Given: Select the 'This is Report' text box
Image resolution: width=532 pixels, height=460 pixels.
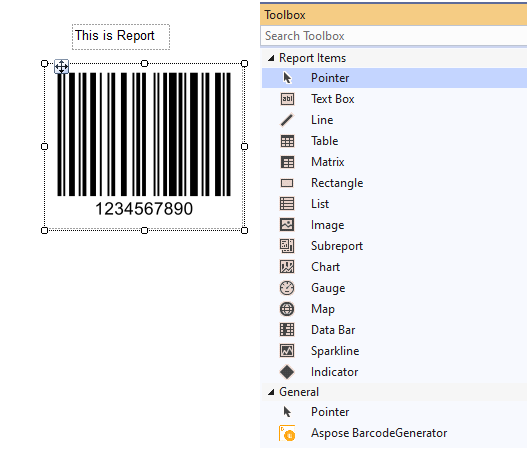Looking at the screenshot, I should pos(121,37).
